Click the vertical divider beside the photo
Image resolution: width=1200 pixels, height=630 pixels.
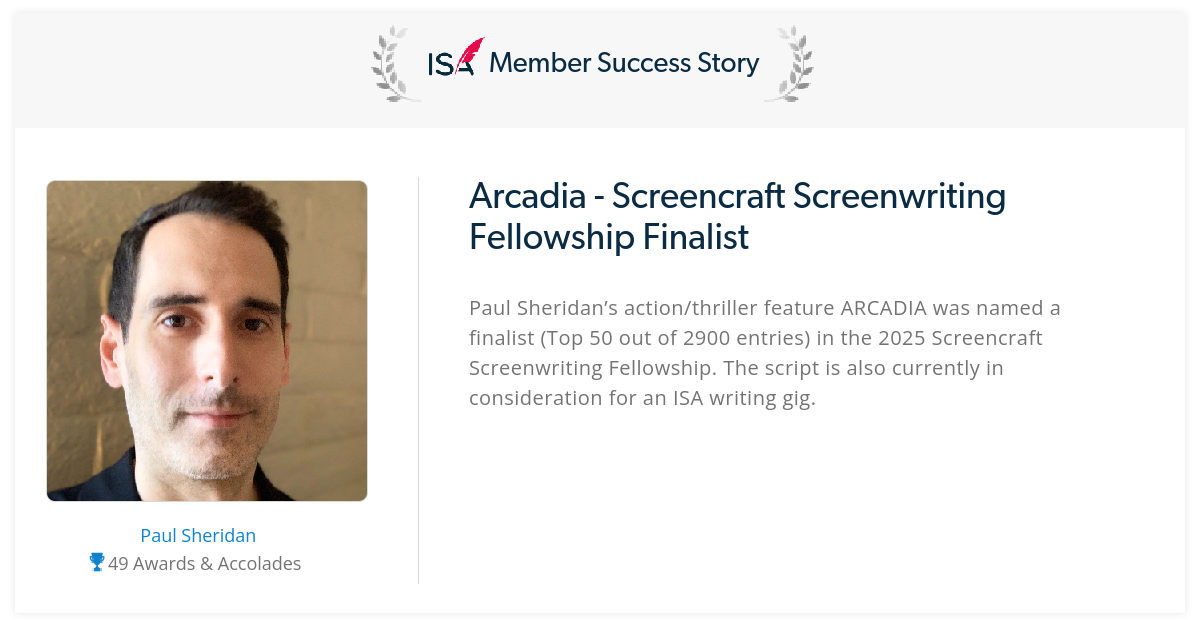coord(418,380)
